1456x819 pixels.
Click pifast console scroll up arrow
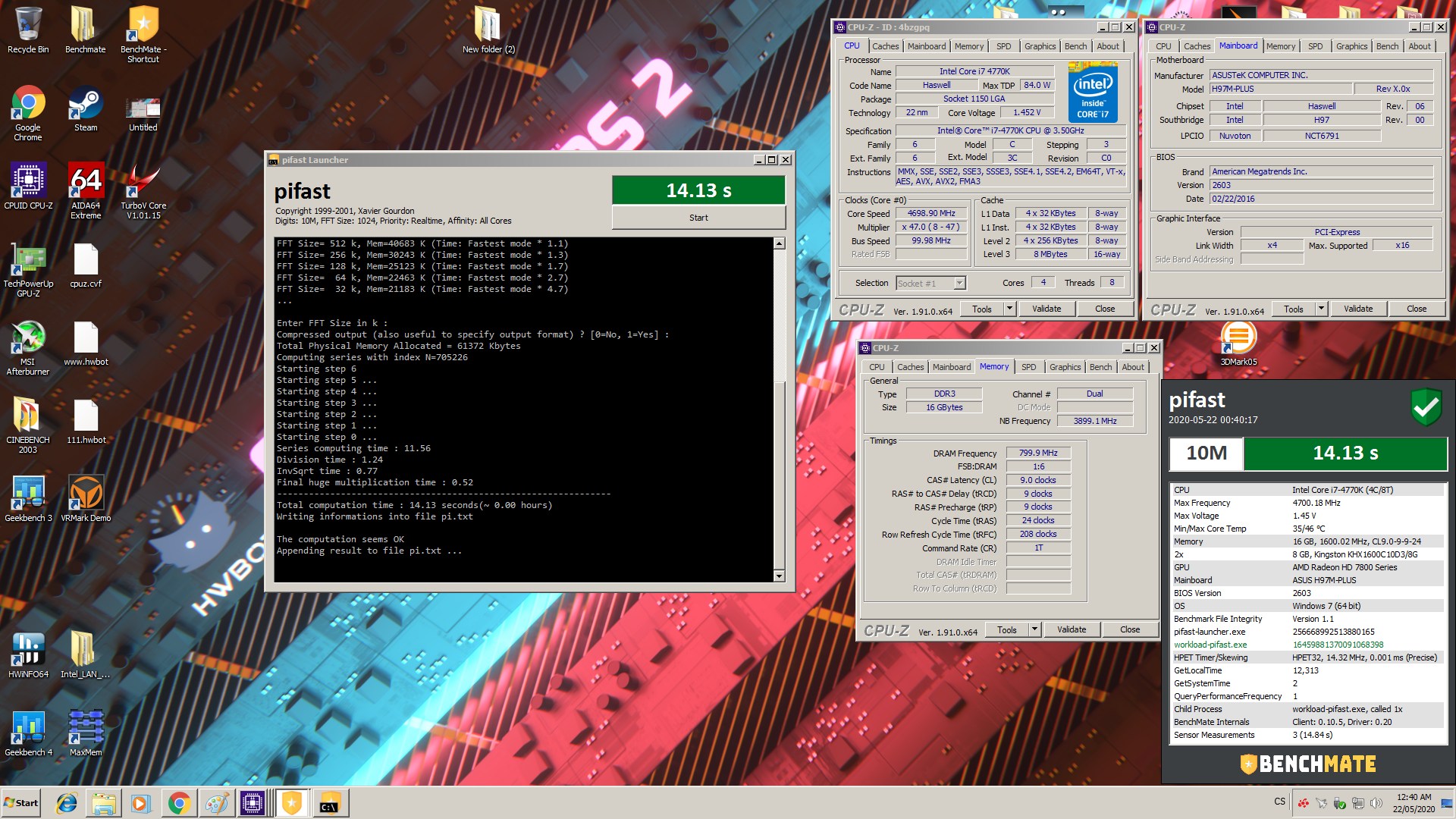click(x=779, y=243)
